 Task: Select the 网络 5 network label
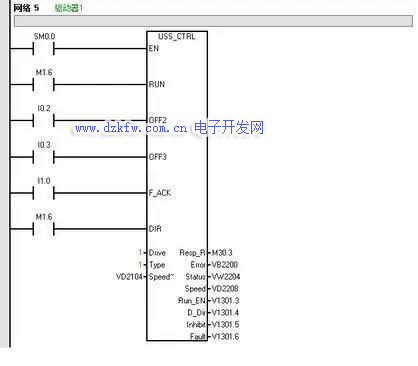26,8
